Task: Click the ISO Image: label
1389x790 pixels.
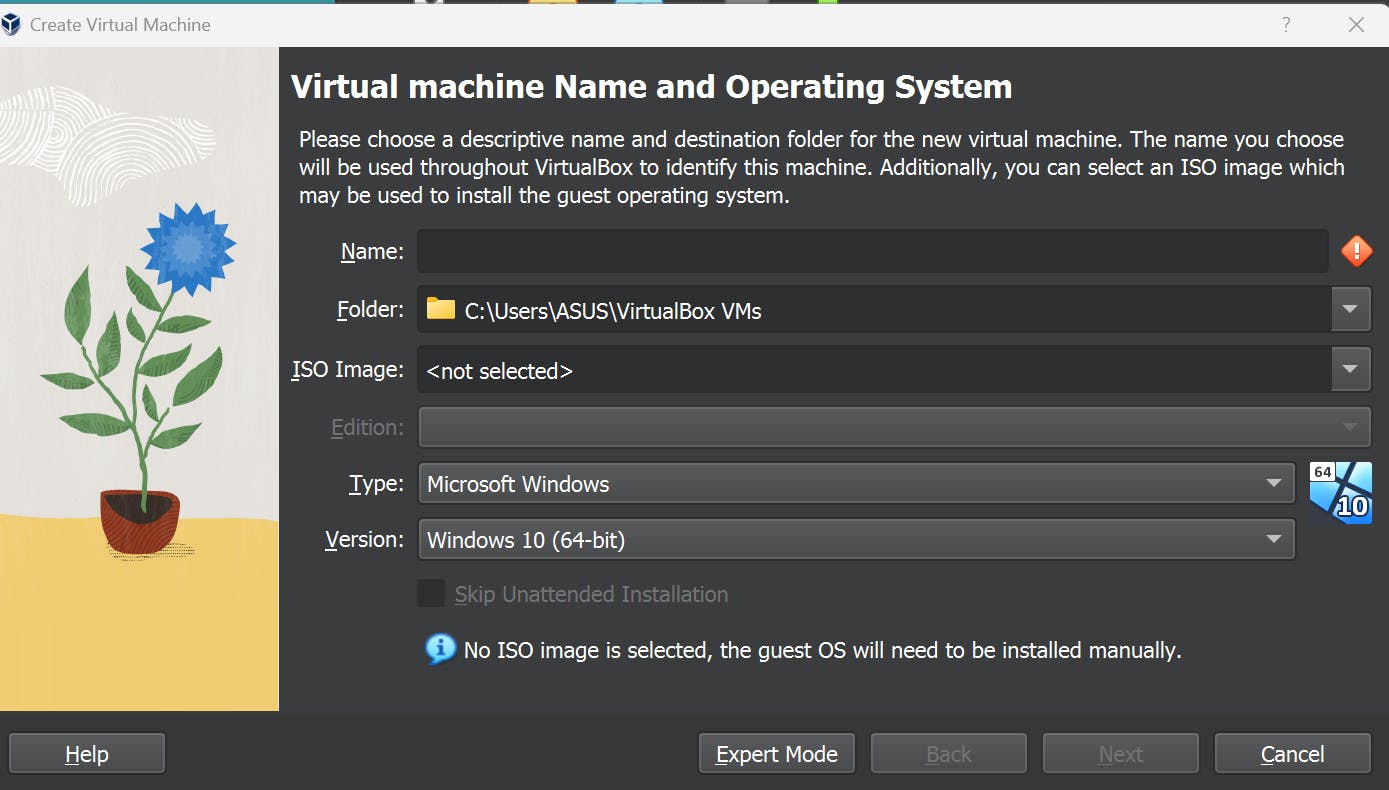Action: click(348, 370)
